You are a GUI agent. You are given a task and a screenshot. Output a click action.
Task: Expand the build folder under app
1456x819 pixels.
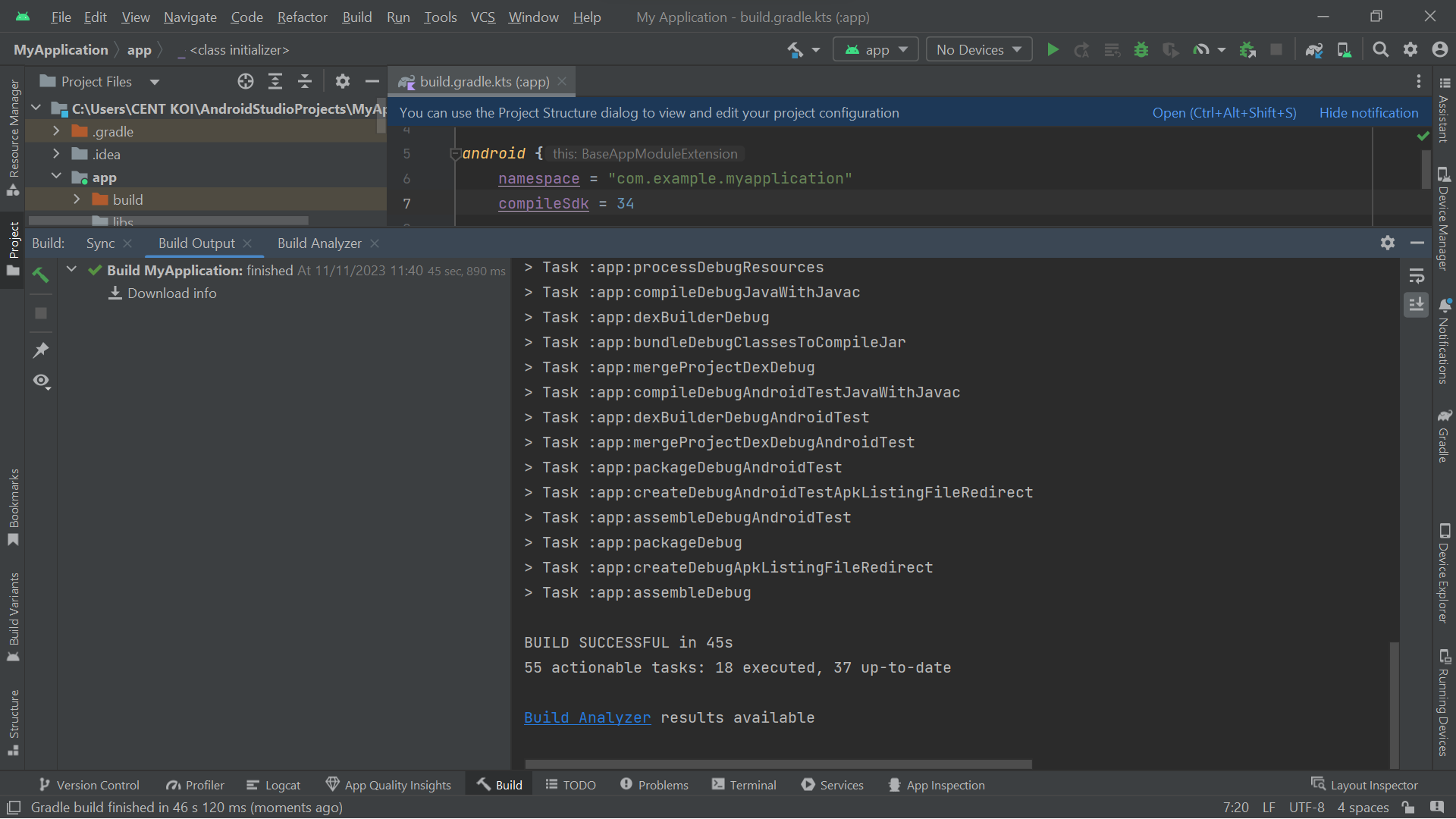pyautogui.click(x=77, y=199)
